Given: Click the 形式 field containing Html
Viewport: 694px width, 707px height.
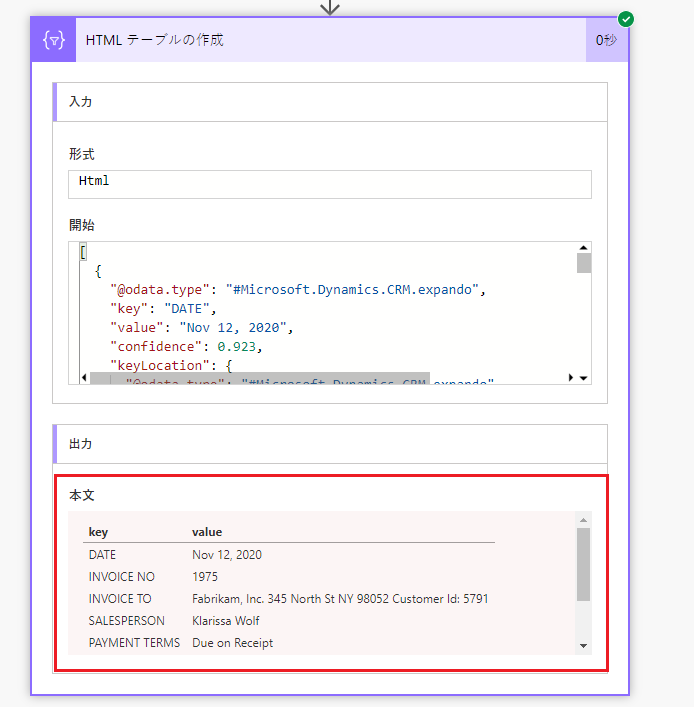Looking at the screenshot, I should (330, 184).
